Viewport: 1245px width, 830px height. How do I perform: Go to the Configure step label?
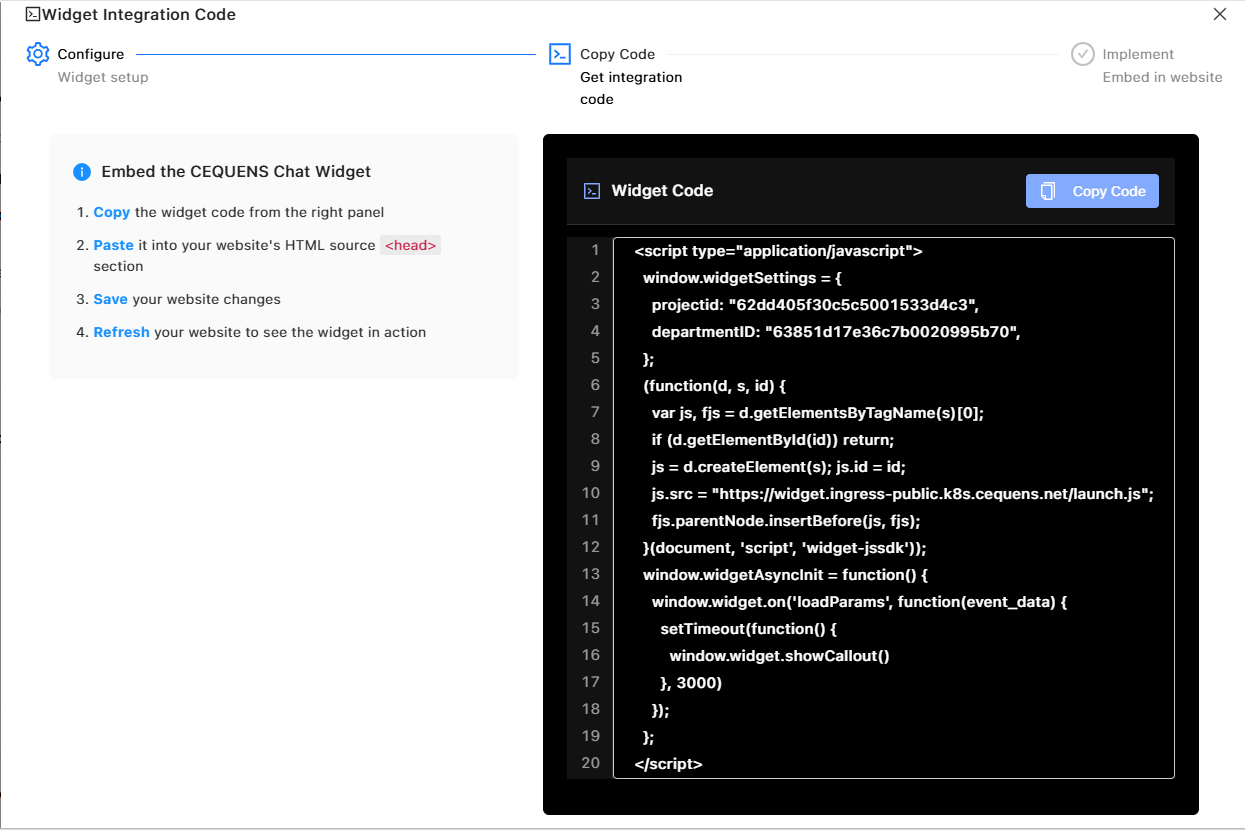pyautogui.click(x=91, y=54)
